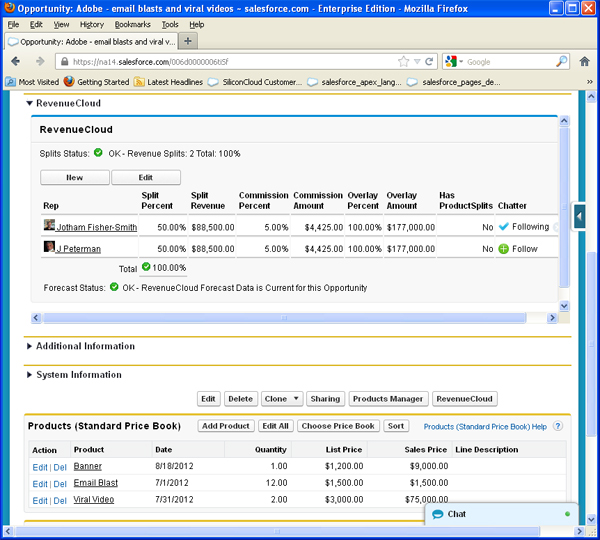Click the Google search magnifier icon

coord(561,61)
